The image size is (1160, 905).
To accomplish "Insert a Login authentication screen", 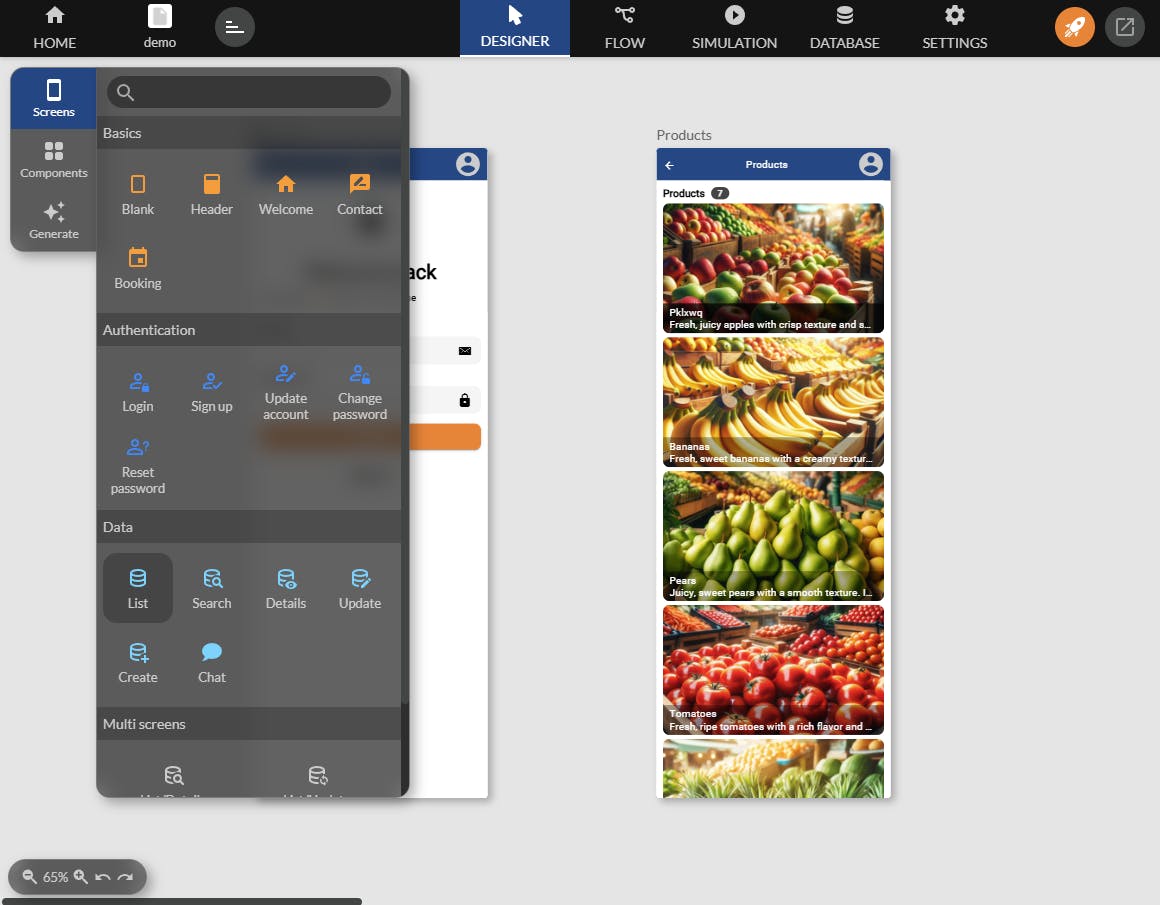I will pyautogui.click(x=138, y=391).
